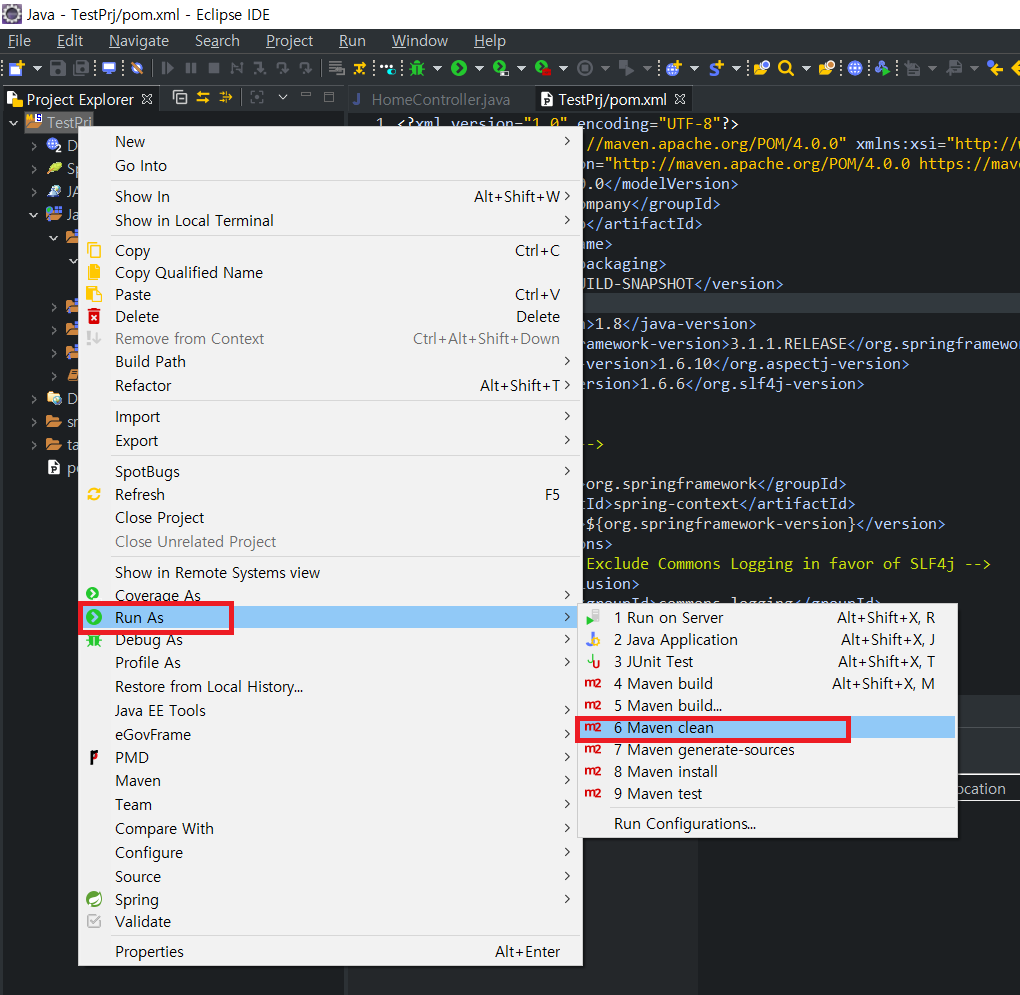Click the pom file row in tree

[62, 468]
